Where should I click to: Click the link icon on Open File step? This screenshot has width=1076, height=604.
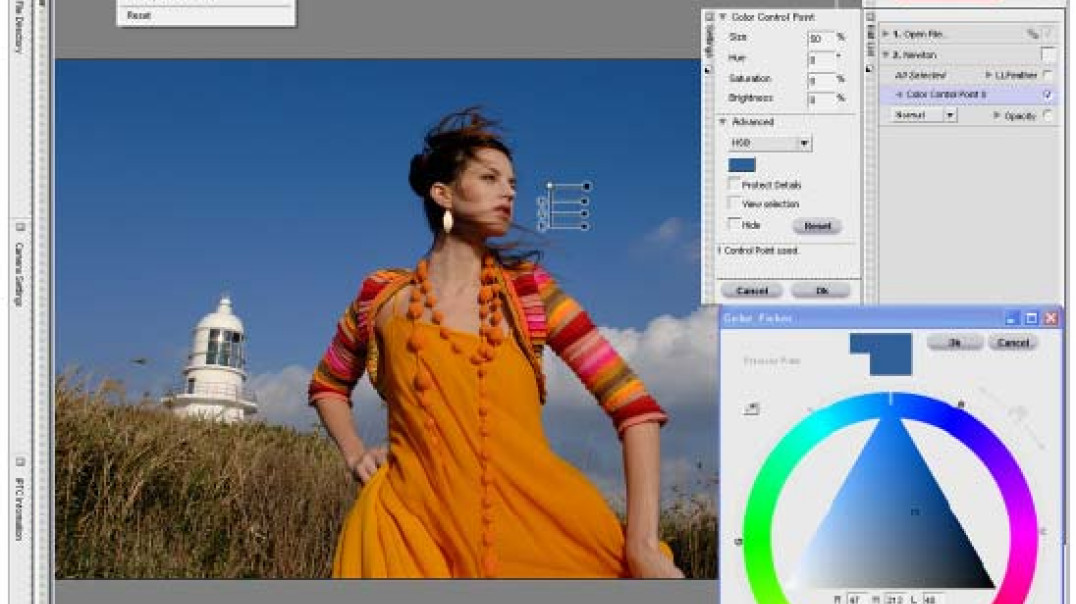(1032, 34)
